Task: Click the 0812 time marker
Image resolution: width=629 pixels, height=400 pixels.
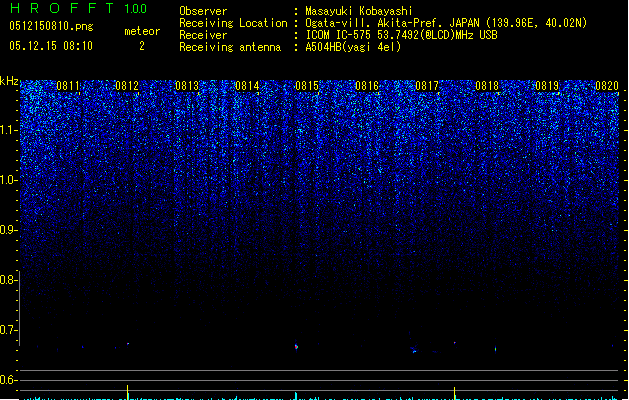Action: 127,86
